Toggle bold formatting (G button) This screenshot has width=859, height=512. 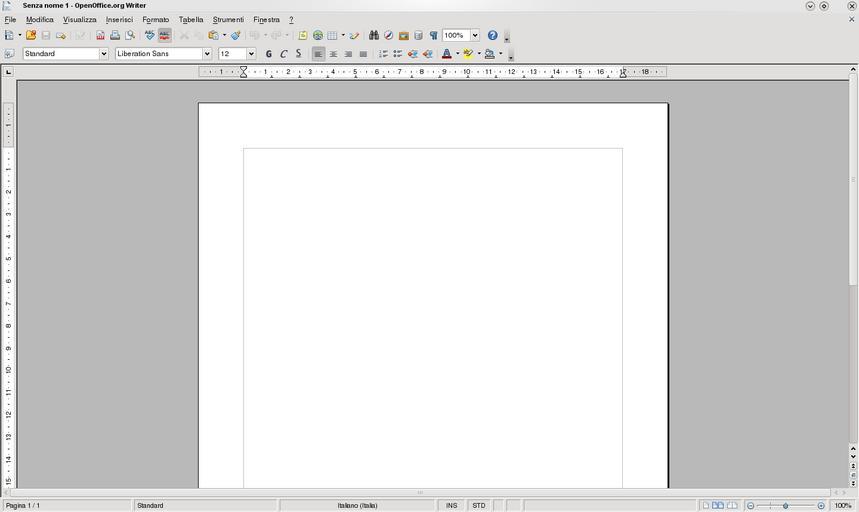[x=269, y=54]
